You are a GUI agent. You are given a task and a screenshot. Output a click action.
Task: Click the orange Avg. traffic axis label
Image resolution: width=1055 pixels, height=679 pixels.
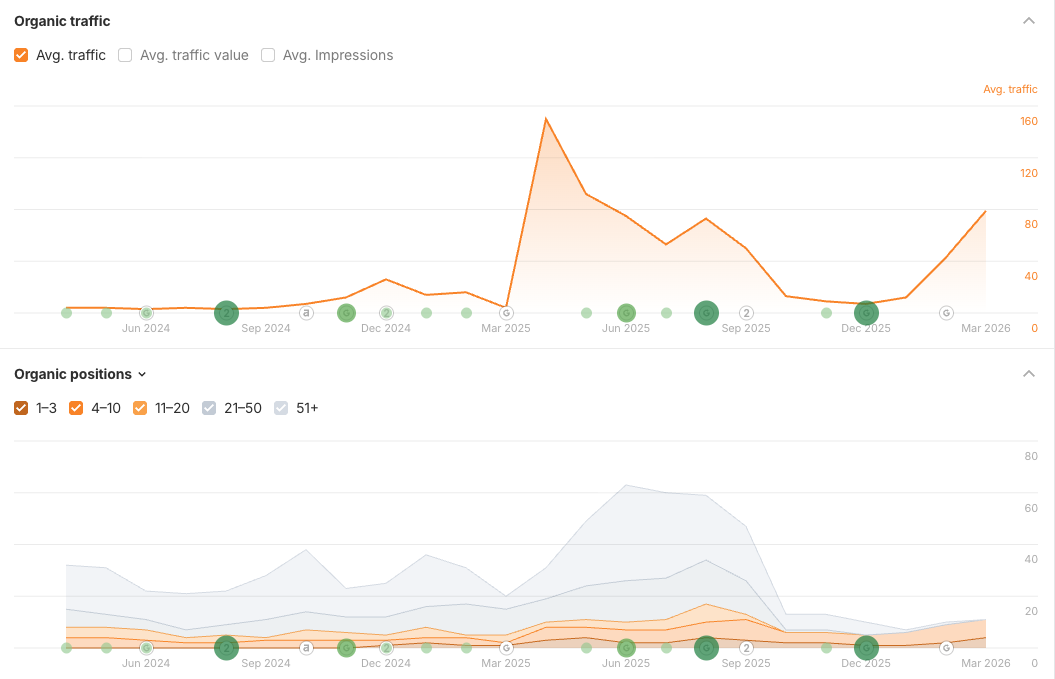point(1010,89)
